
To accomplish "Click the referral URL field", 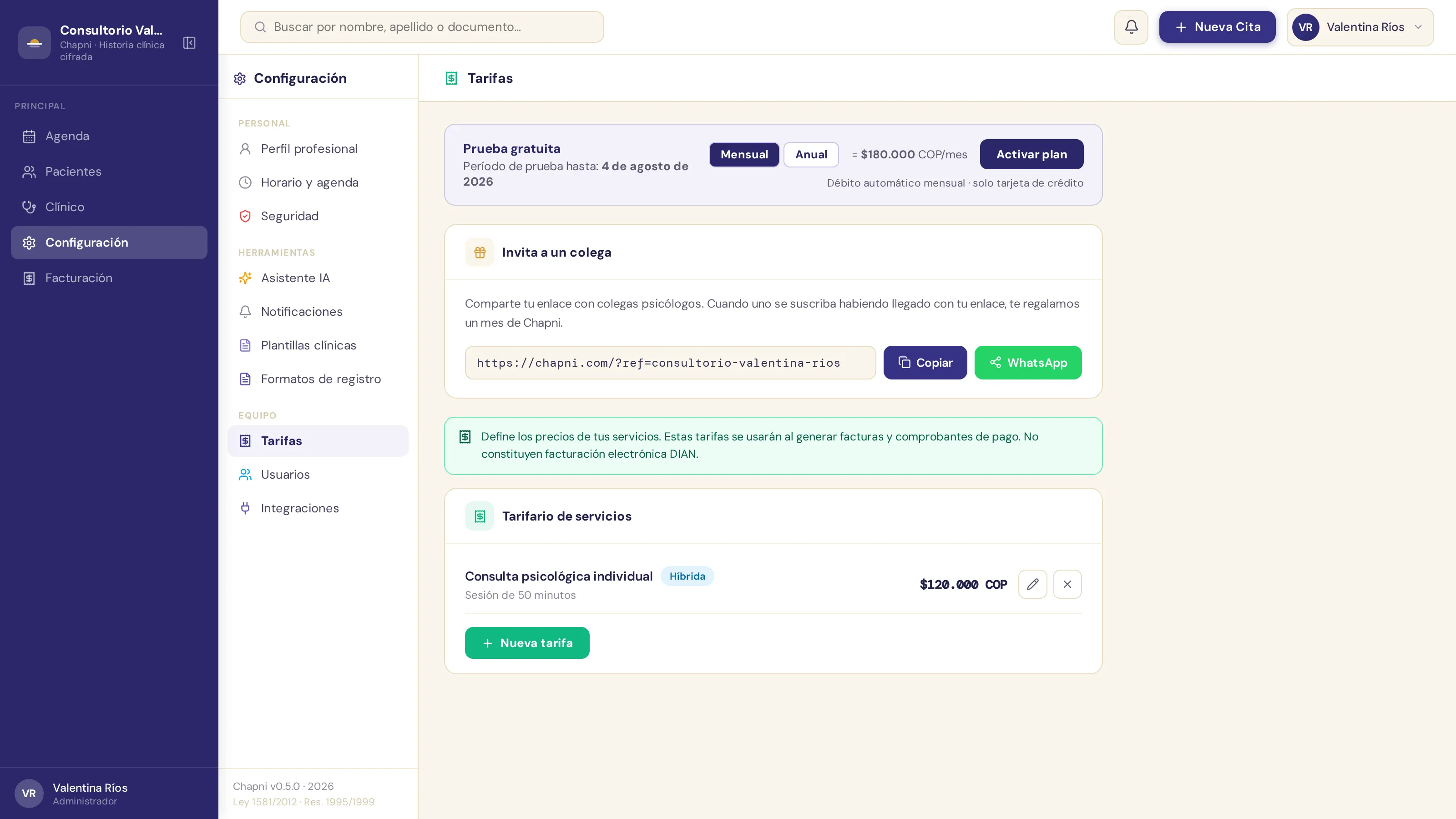I will coord(670,363).
